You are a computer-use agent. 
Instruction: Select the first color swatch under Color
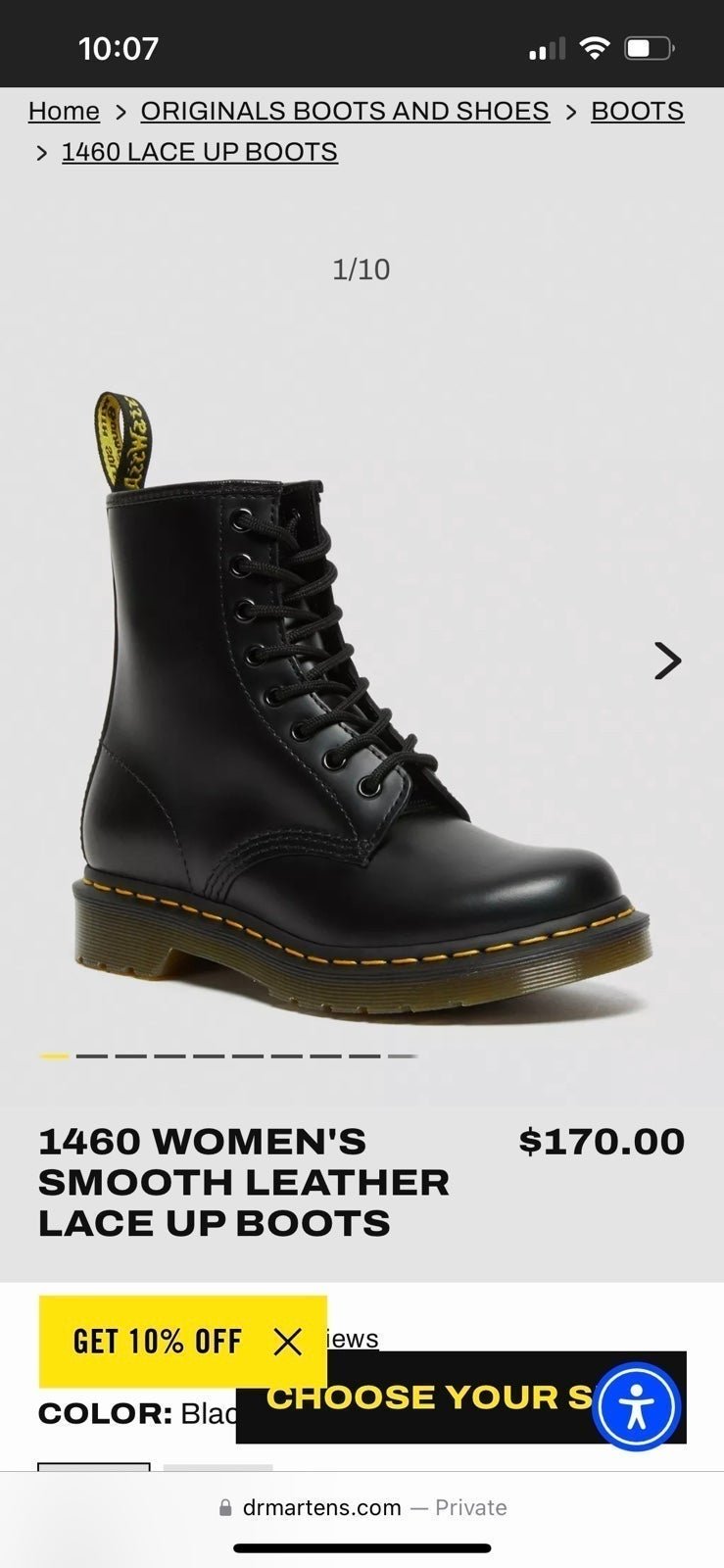[x=94, y=1467]
